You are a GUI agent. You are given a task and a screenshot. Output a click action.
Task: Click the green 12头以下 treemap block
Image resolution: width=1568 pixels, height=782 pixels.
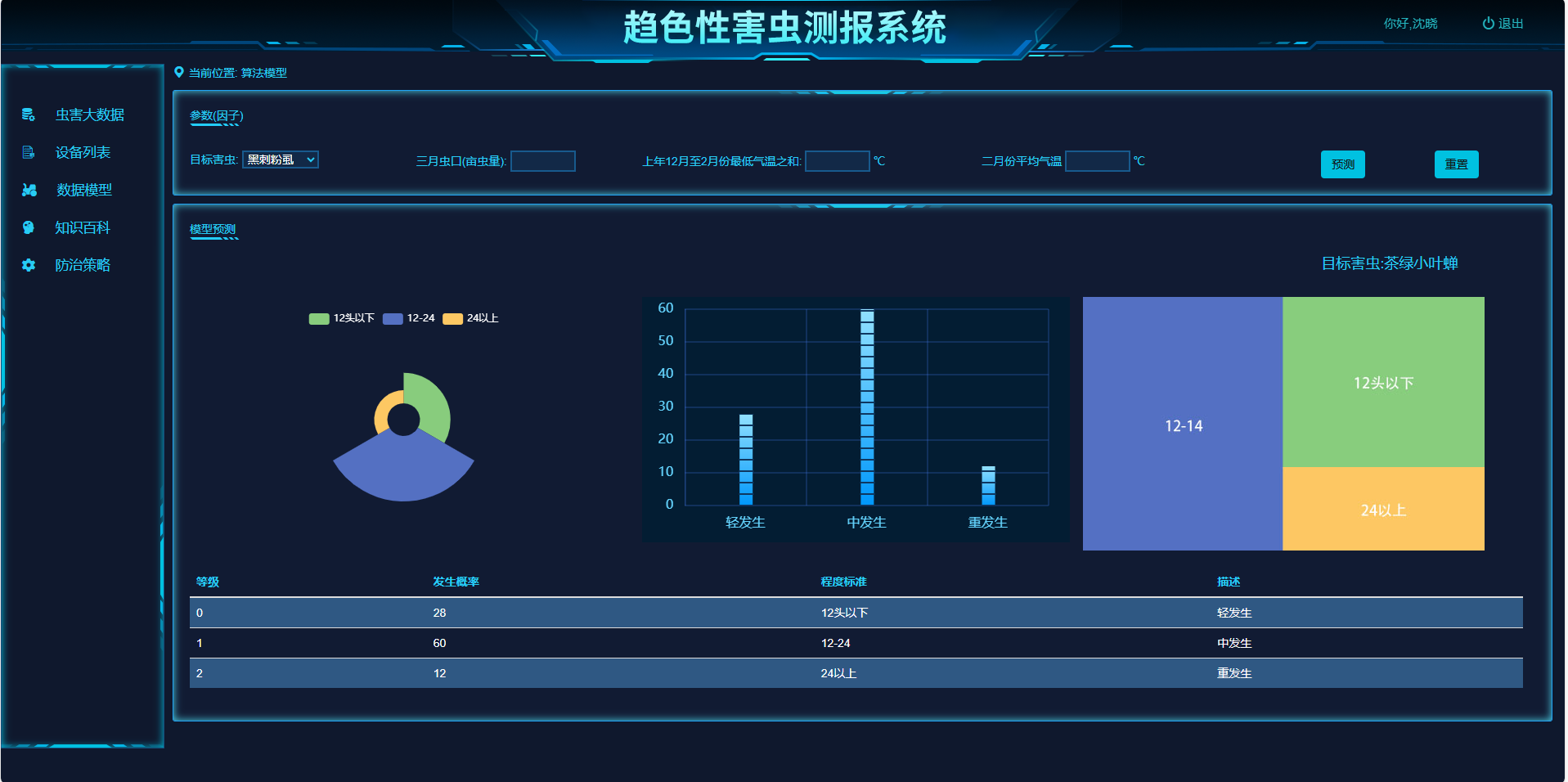[1382, 382]
